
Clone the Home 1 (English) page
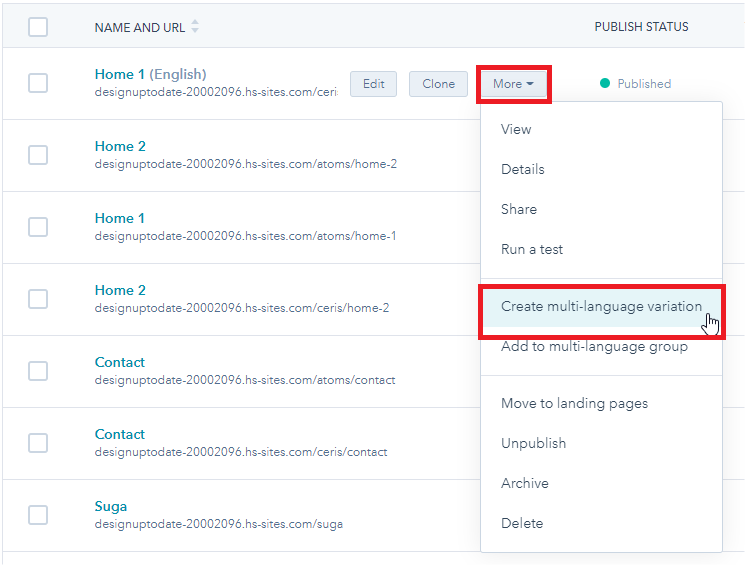(x=438, y=84)
